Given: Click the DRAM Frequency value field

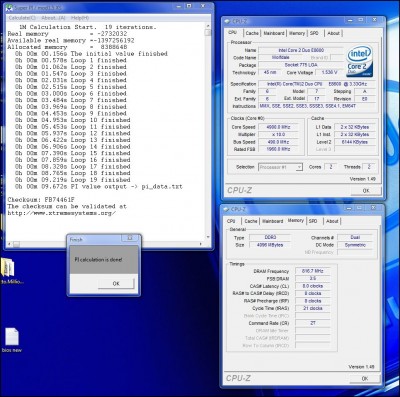Looking at the screenshot, I should (x=312, y=271).
